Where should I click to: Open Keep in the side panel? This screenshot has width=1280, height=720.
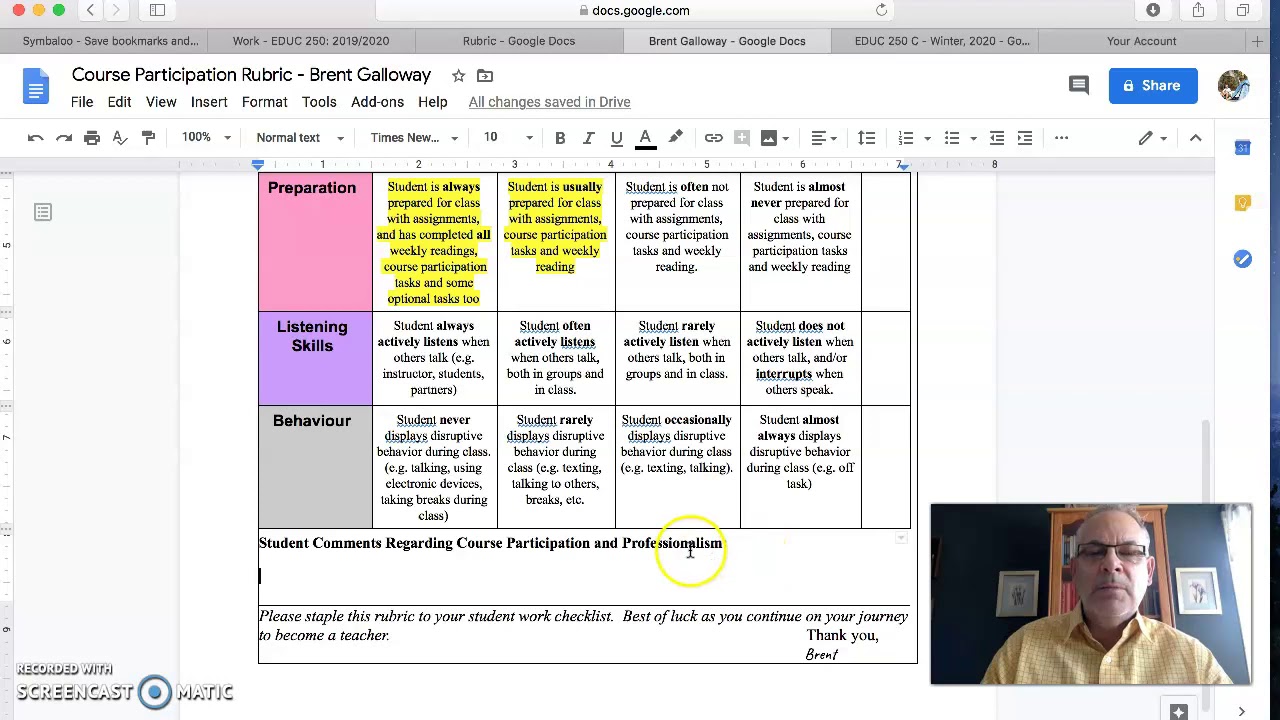(x=1242, y=203)
